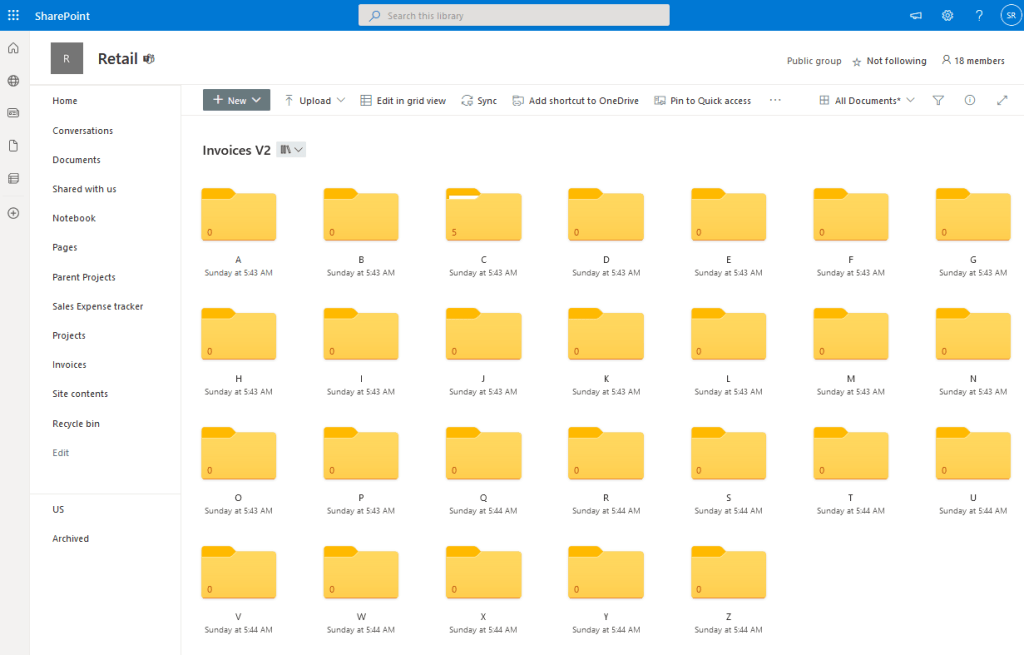The height and width of the screenshot is (655, 1024).
Task: Sync the library with the Sync icon
Action: coord(479,100)
